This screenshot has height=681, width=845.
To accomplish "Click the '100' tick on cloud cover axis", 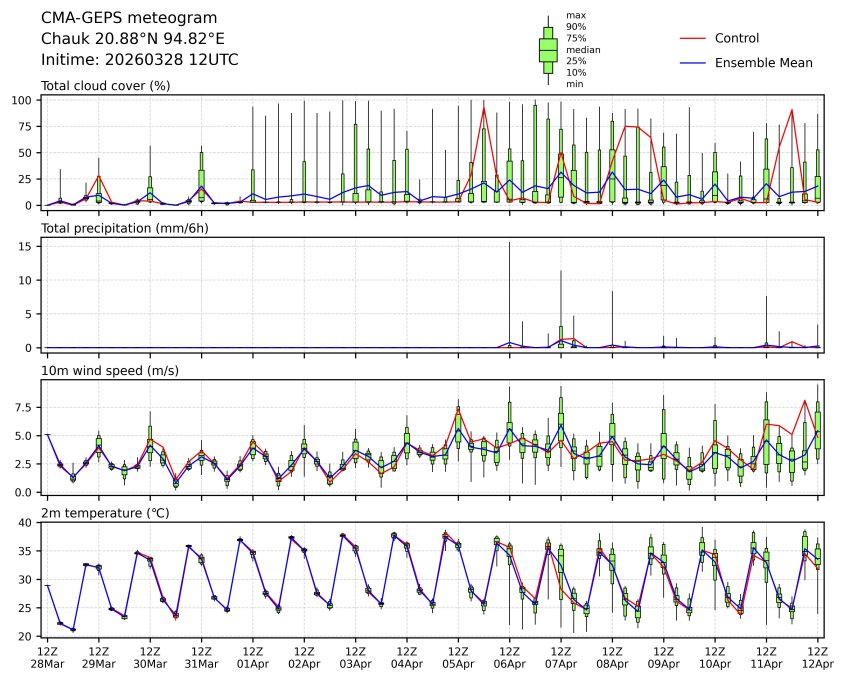I will click(27, 101).
